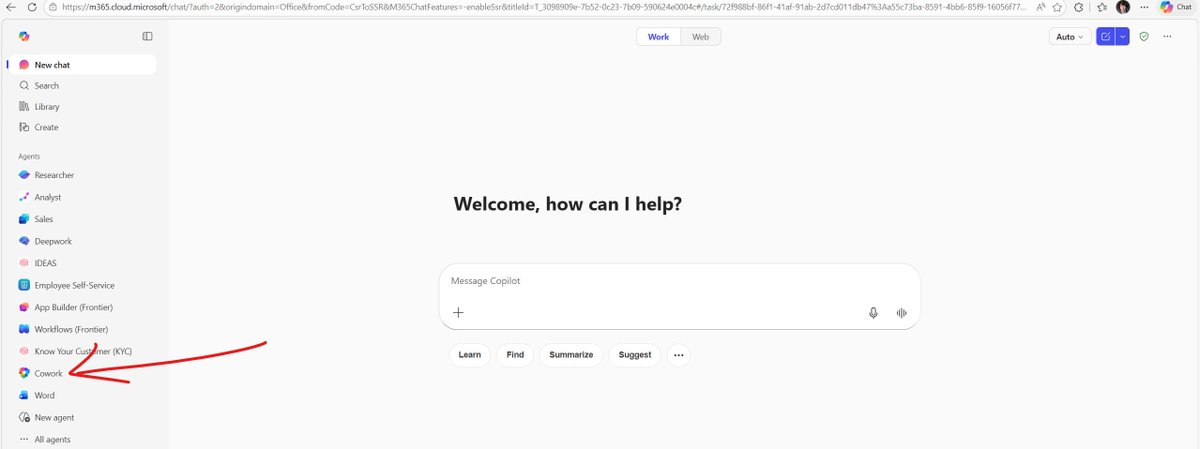Switch to the Work tab
Image resolution: width=1200 pixels, height=449 pixels.
coord(658,36)
